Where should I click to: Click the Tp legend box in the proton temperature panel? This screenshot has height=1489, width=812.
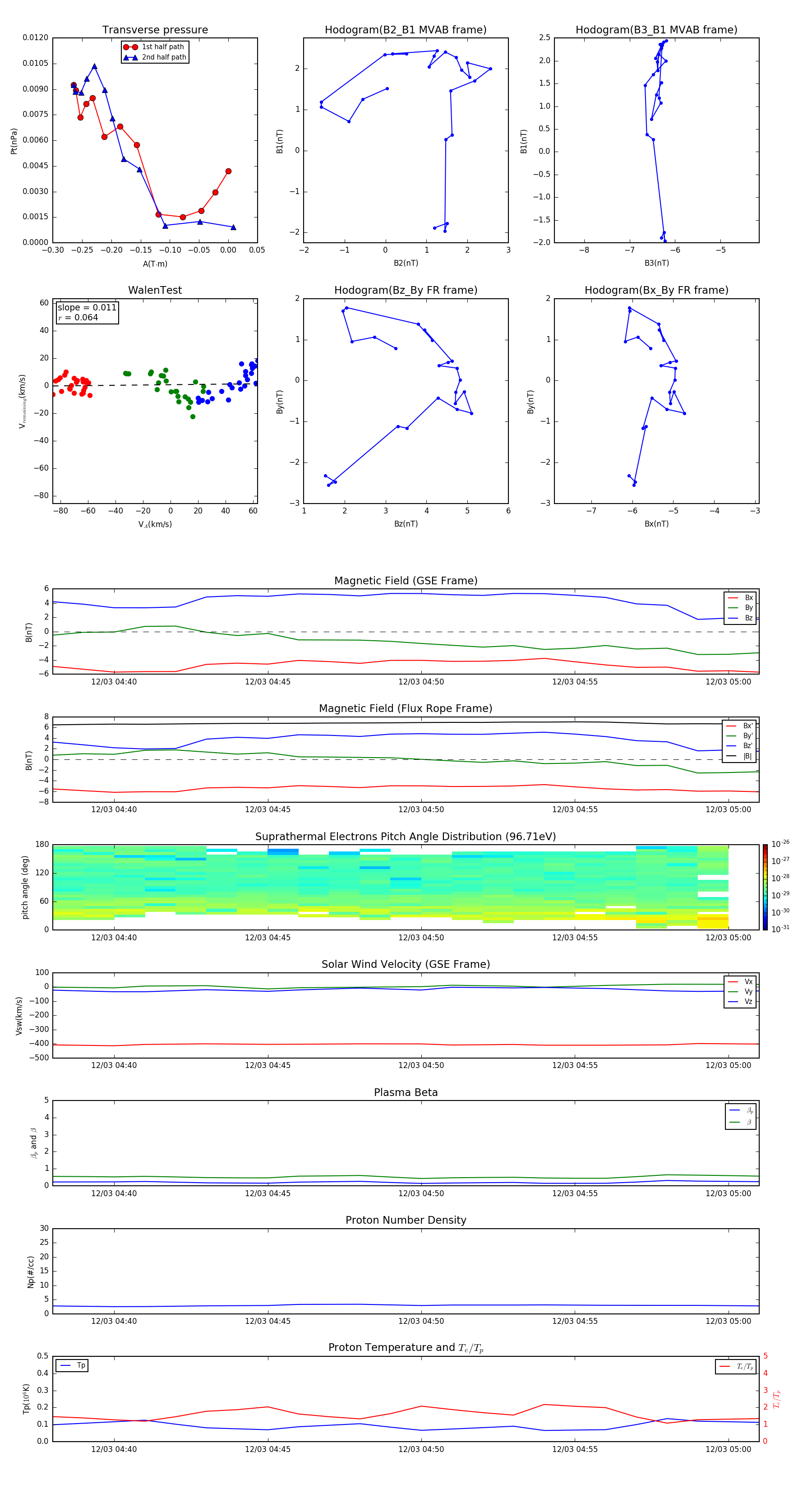[72, 1365]
